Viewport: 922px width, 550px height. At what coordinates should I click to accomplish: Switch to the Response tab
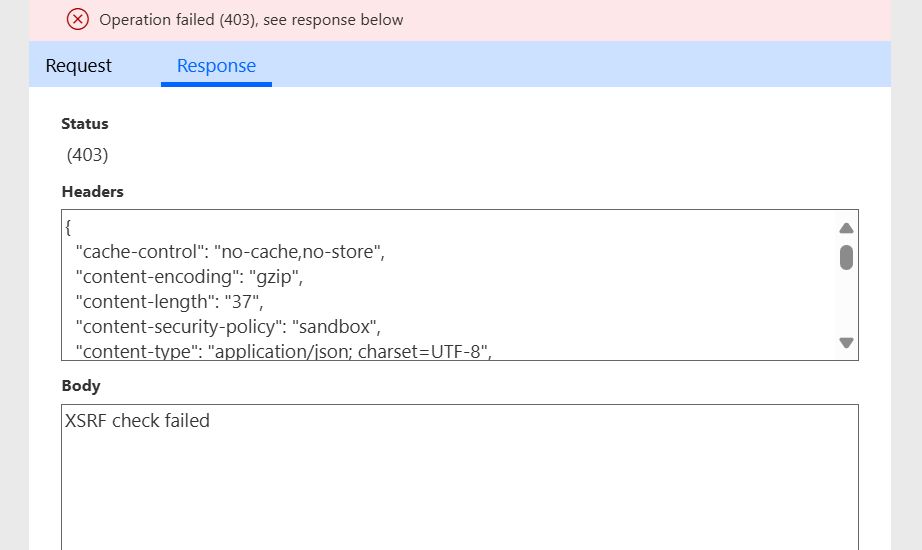click(x=216, y=65)
